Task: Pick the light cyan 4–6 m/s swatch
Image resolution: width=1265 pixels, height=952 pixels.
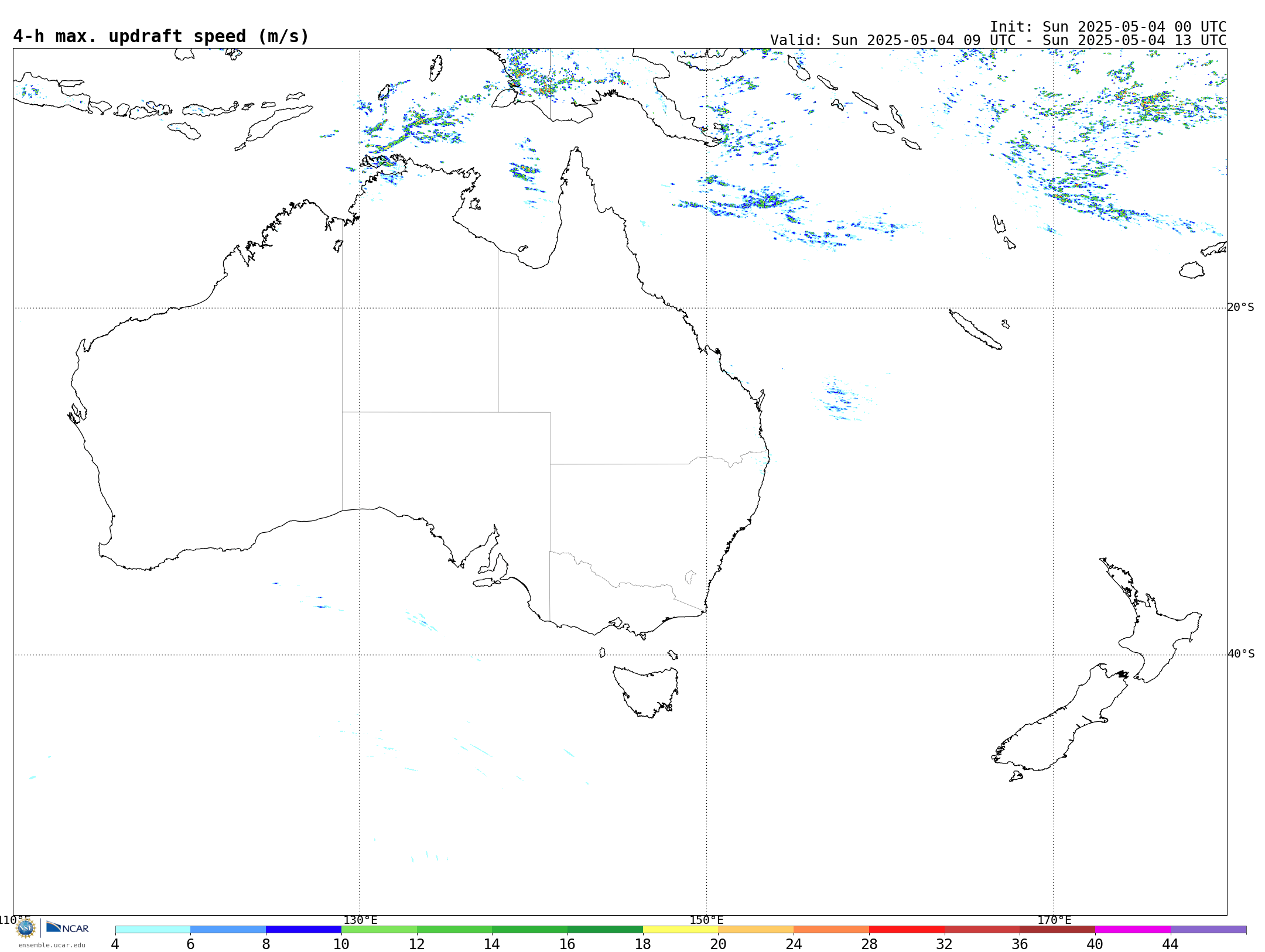Action: (x=153, y=930)
